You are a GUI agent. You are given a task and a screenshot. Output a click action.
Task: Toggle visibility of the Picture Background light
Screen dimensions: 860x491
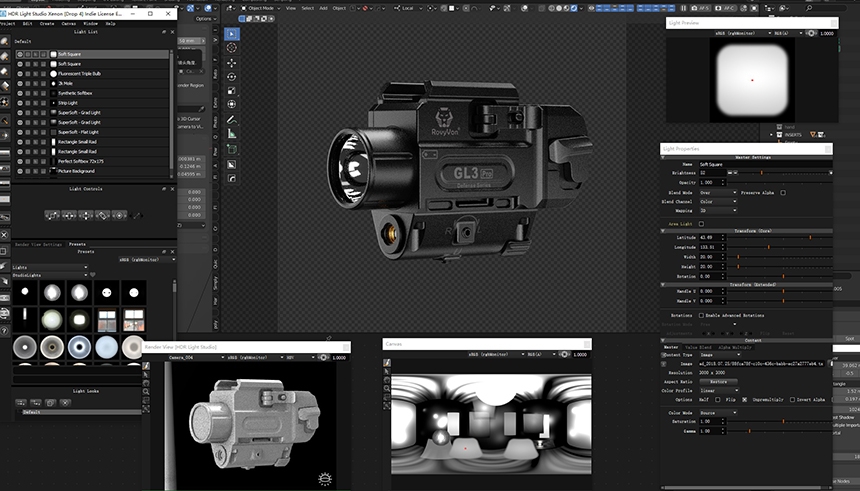(20, 171)
